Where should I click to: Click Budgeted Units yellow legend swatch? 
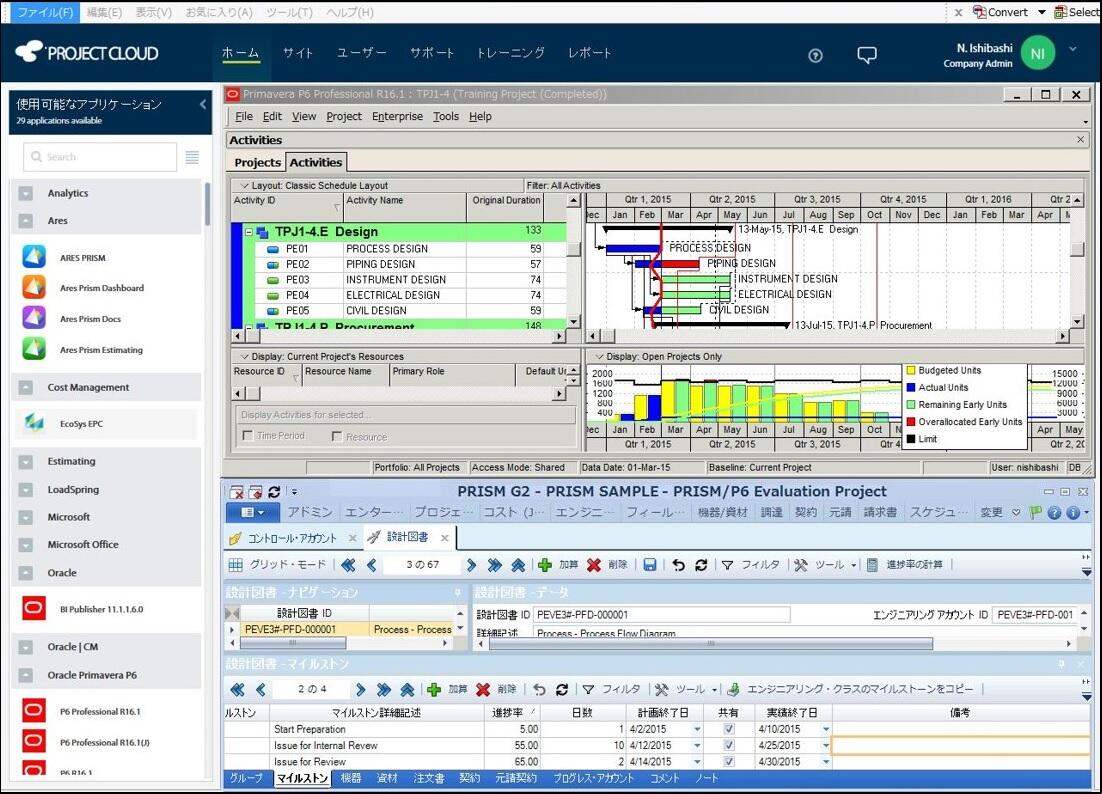tap(911, 370)
